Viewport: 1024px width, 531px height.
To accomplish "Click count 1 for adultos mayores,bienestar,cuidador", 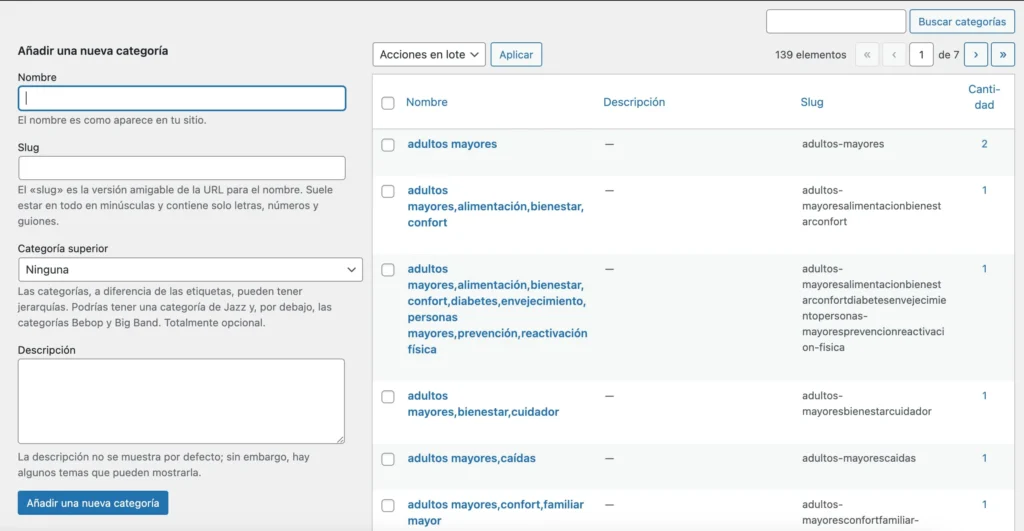I will coord(984,395).
